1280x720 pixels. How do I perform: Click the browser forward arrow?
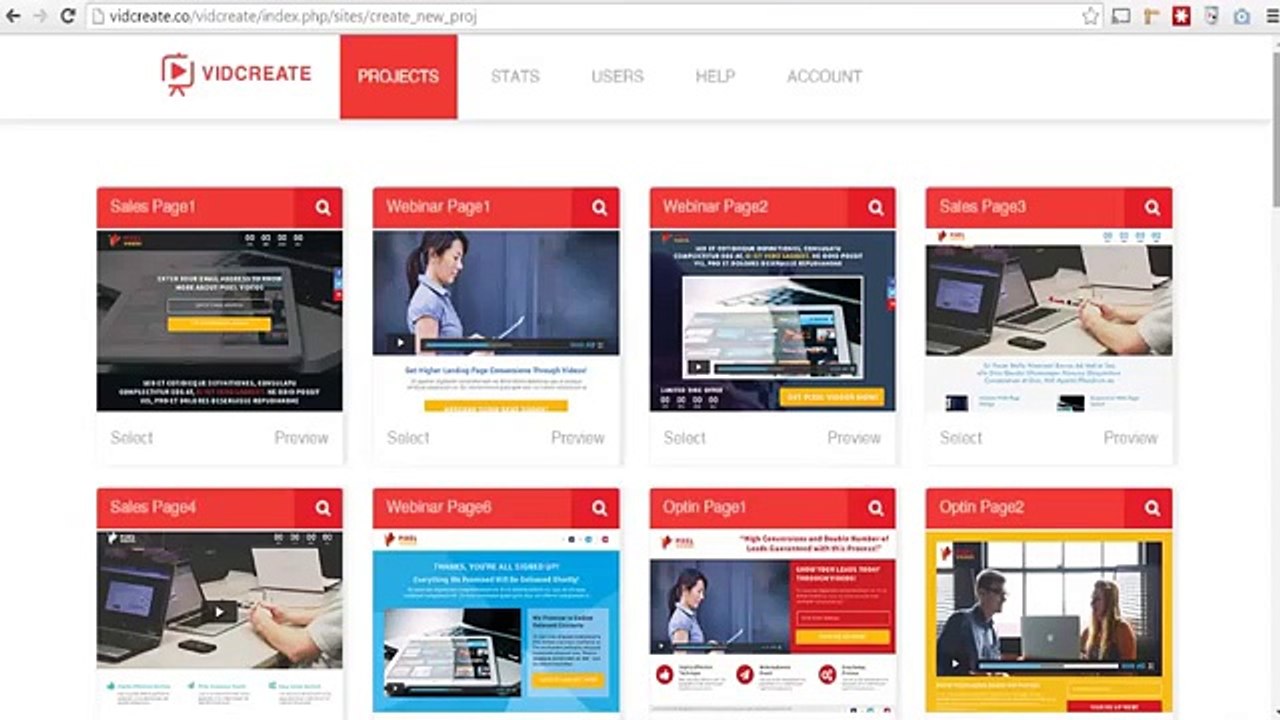click(x=40, y=16)
